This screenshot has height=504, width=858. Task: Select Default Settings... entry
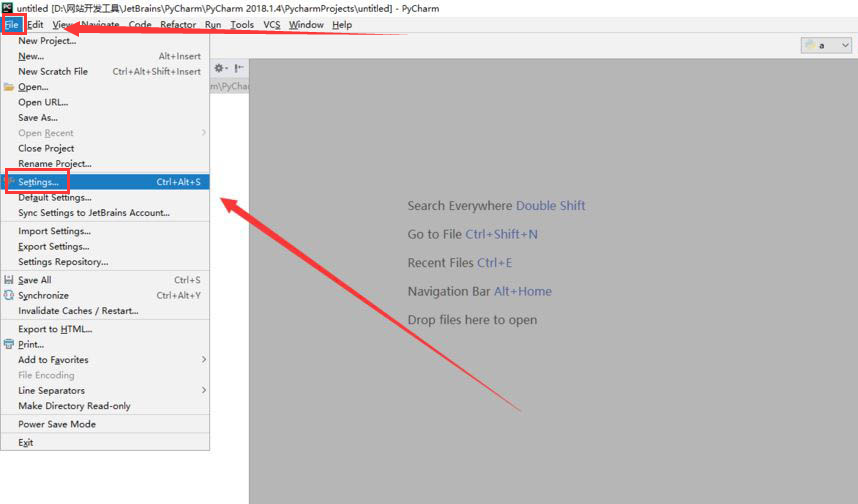(x=105, y=198)
